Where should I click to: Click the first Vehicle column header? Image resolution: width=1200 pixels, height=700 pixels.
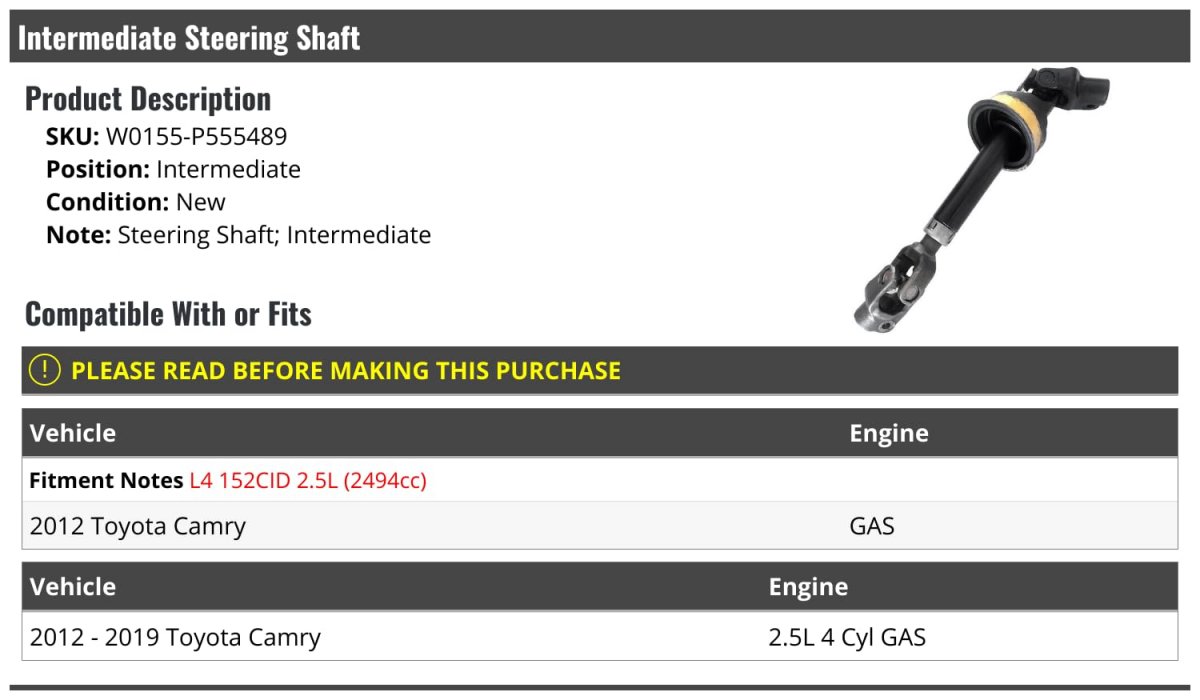[x=73, y=433]
